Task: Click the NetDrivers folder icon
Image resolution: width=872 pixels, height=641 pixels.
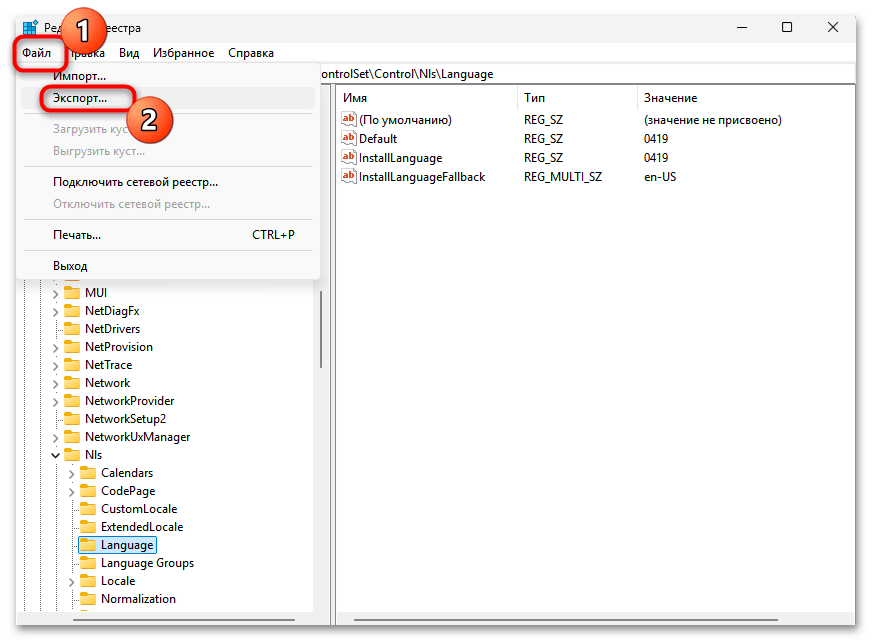Action: click(72, 329)
